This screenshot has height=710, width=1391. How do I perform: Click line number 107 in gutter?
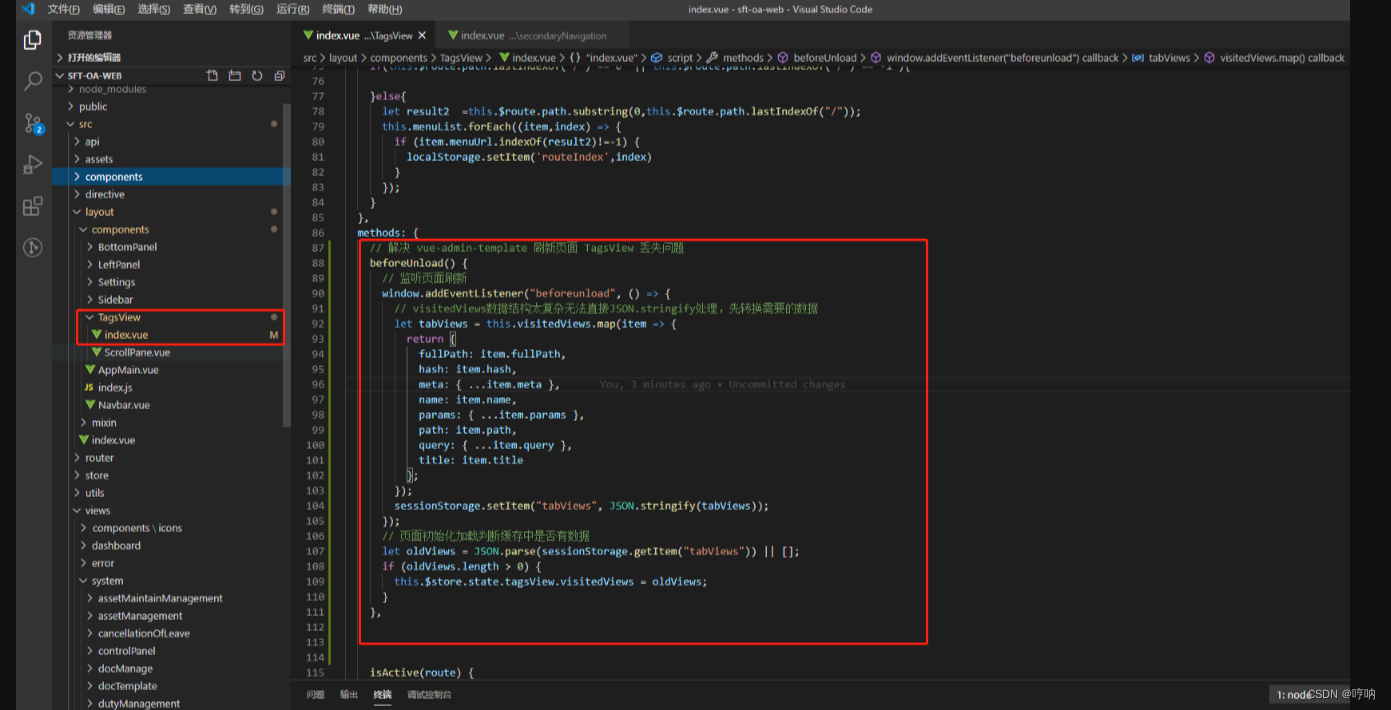[316, 551]
